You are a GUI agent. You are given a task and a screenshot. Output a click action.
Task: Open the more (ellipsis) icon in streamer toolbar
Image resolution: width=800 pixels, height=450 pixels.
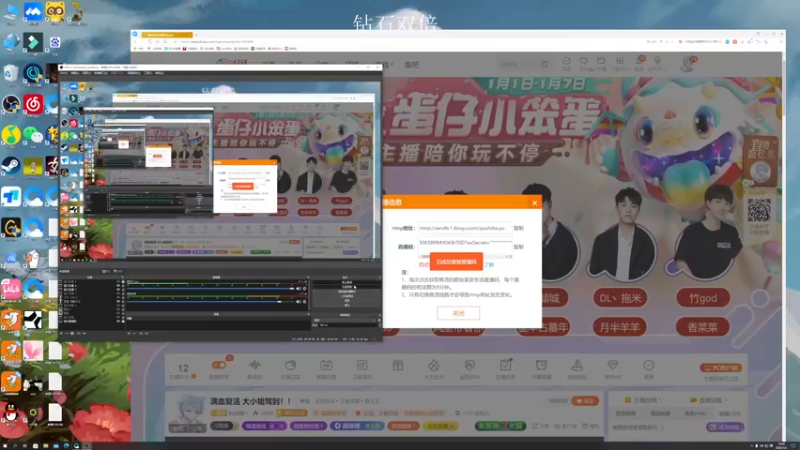[648, 365]
